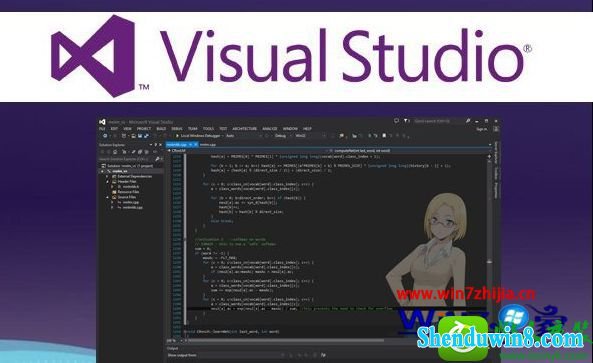Screen dimensions: 593x363
Task: Click the navigate backward toolbar icon
Action: tap(105, 136)
